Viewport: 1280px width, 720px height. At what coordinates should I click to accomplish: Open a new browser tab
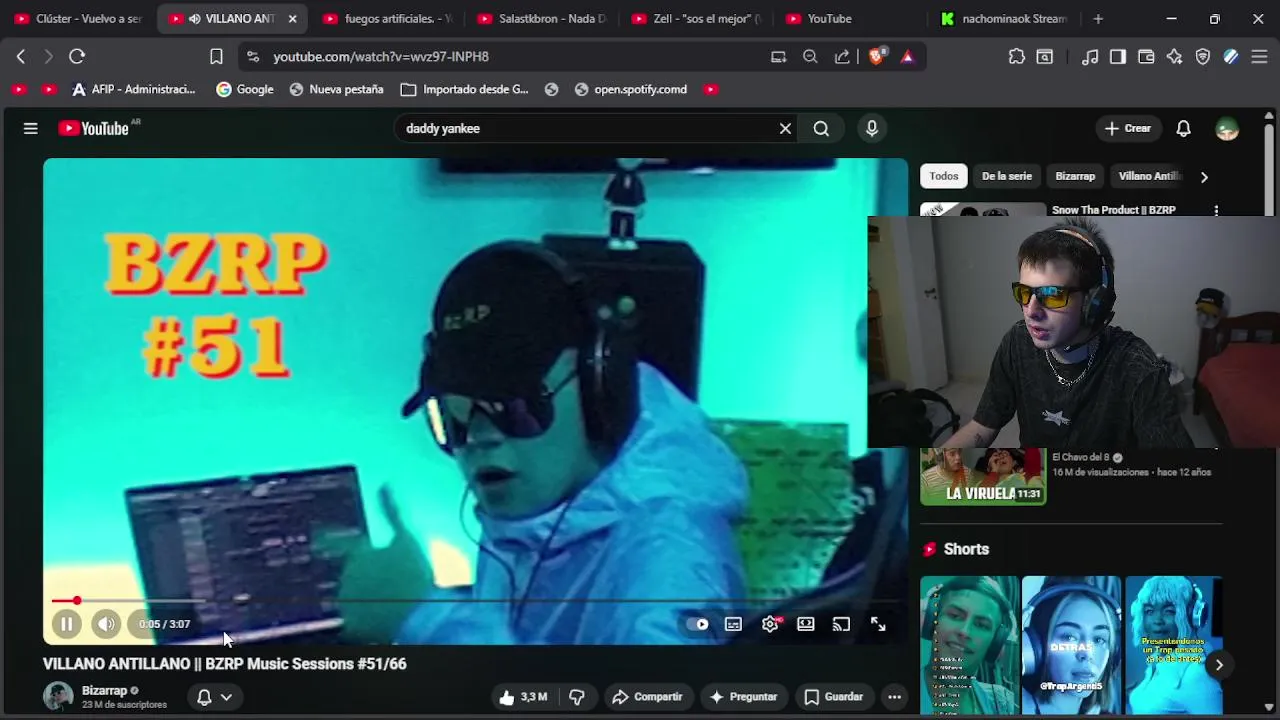pyautogui.click(x=1098, y=18)
